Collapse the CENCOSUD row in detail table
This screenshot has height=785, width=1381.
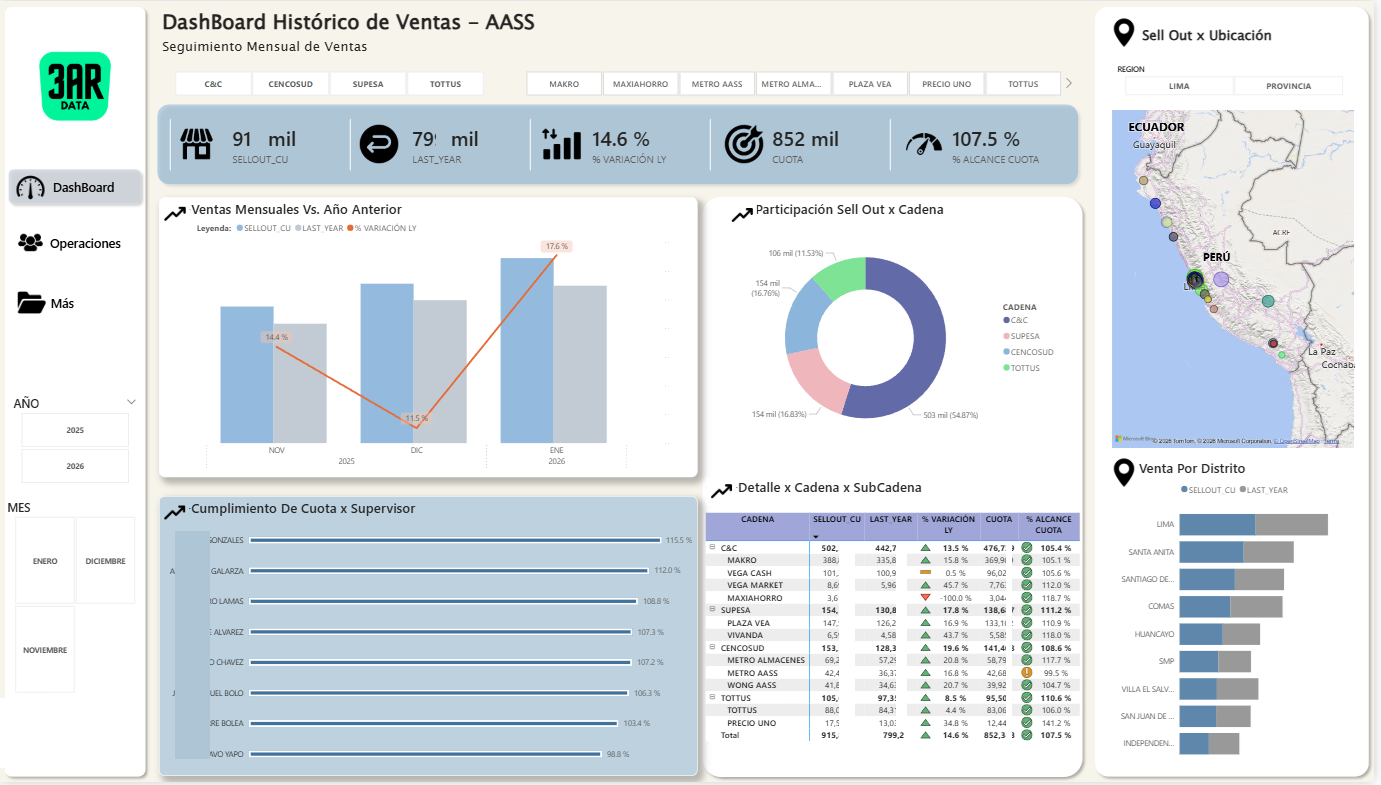click(712, 648)
